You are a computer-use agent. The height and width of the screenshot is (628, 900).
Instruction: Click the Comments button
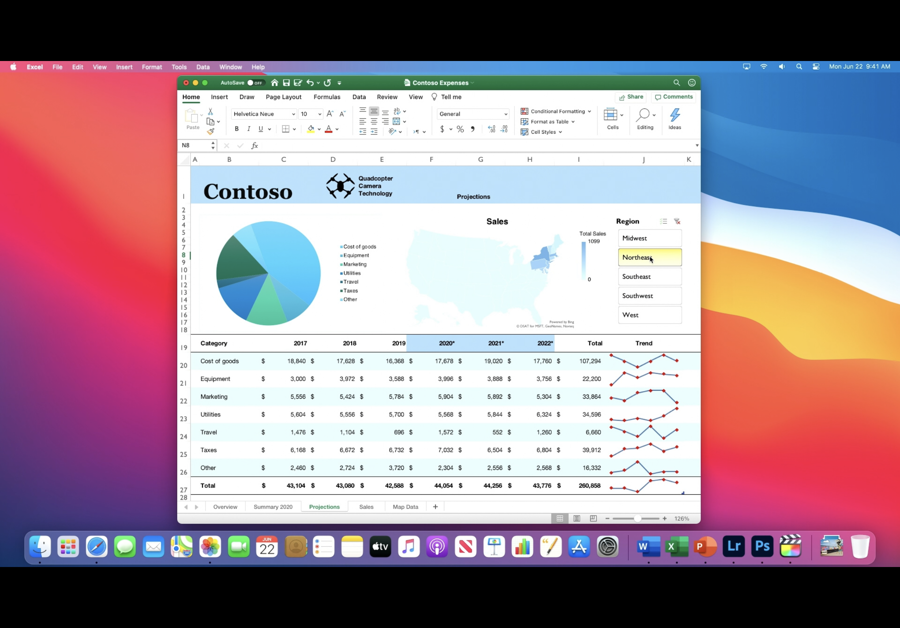[x=674, y=97]
